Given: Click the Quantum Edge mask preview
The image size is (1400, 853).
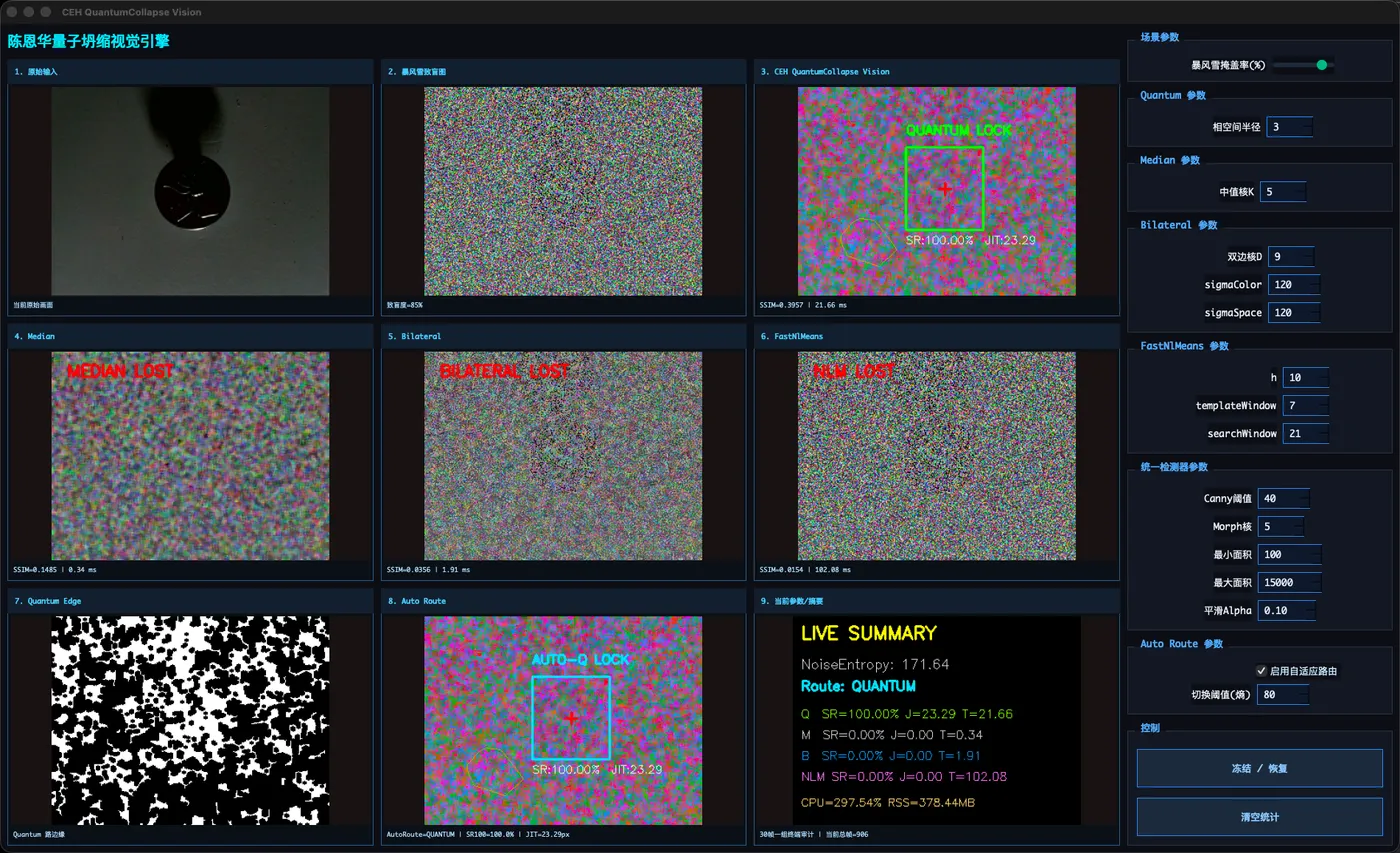Looking at the screenshot, I should (190, 719).
